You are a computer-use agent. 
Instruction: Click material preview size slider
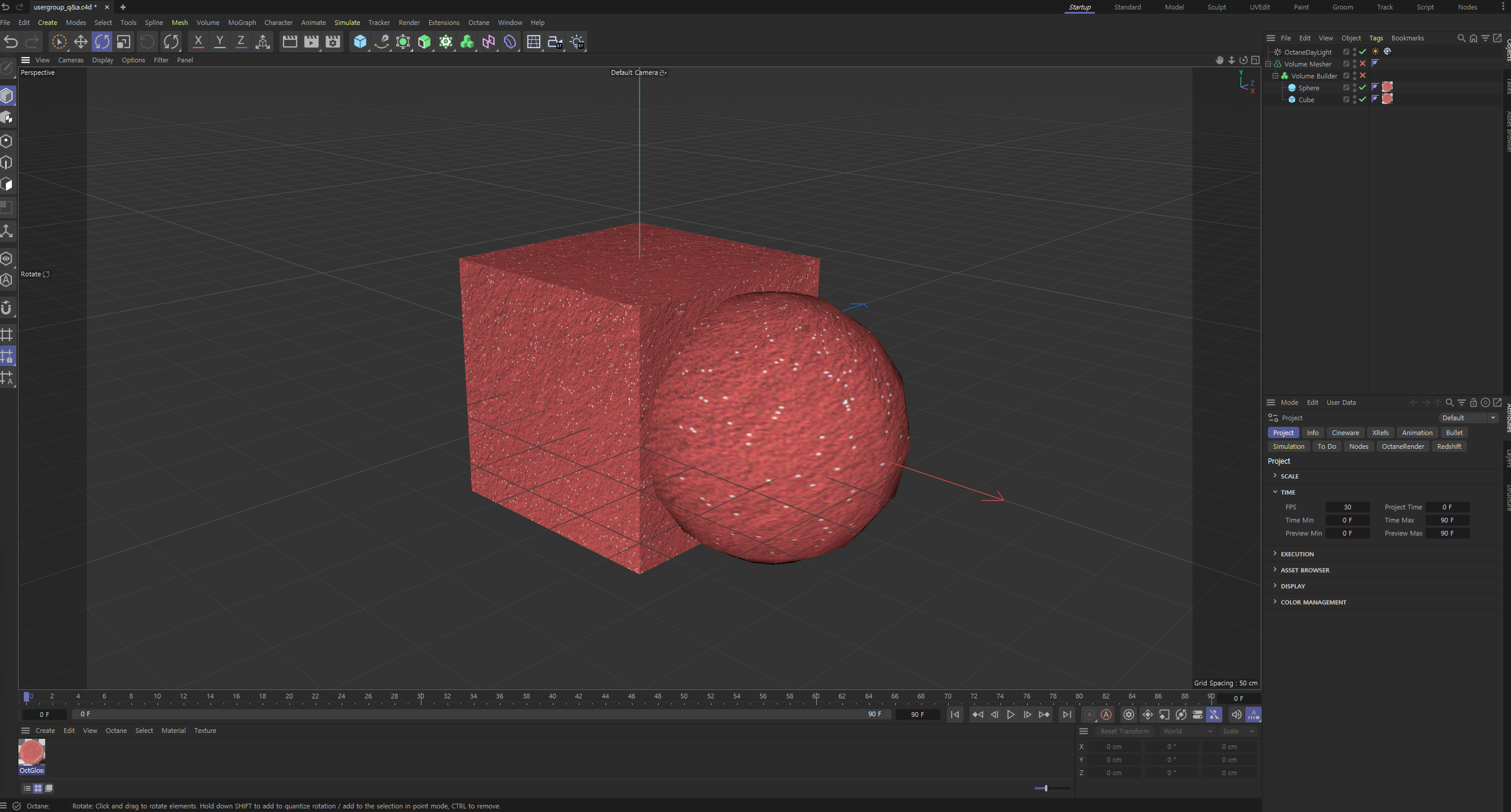click(1052, 788)
